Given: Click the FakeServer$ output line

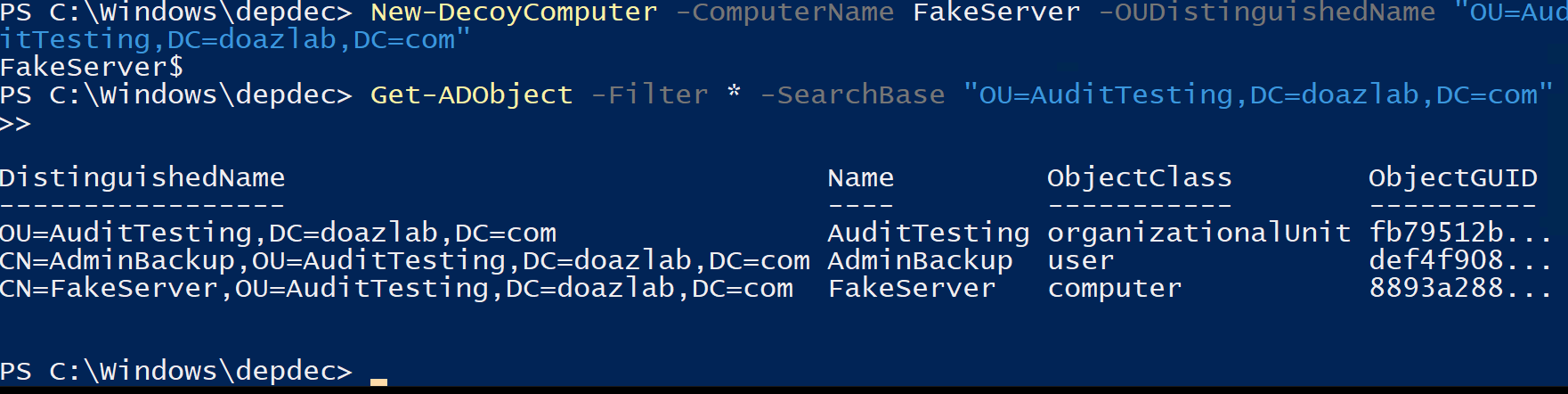Looking at the screenshot, I should tap(92, 67).
